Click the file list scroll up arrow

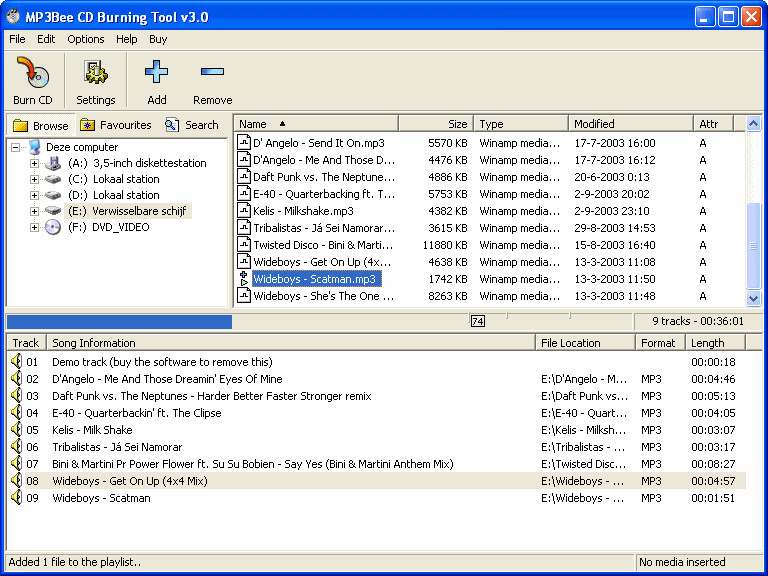point(753,123)
